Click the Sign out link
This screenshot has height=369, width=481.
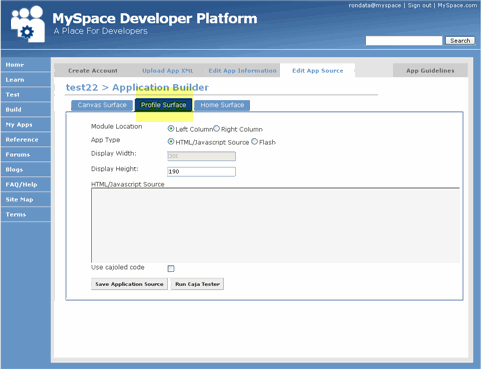point(419,5)
